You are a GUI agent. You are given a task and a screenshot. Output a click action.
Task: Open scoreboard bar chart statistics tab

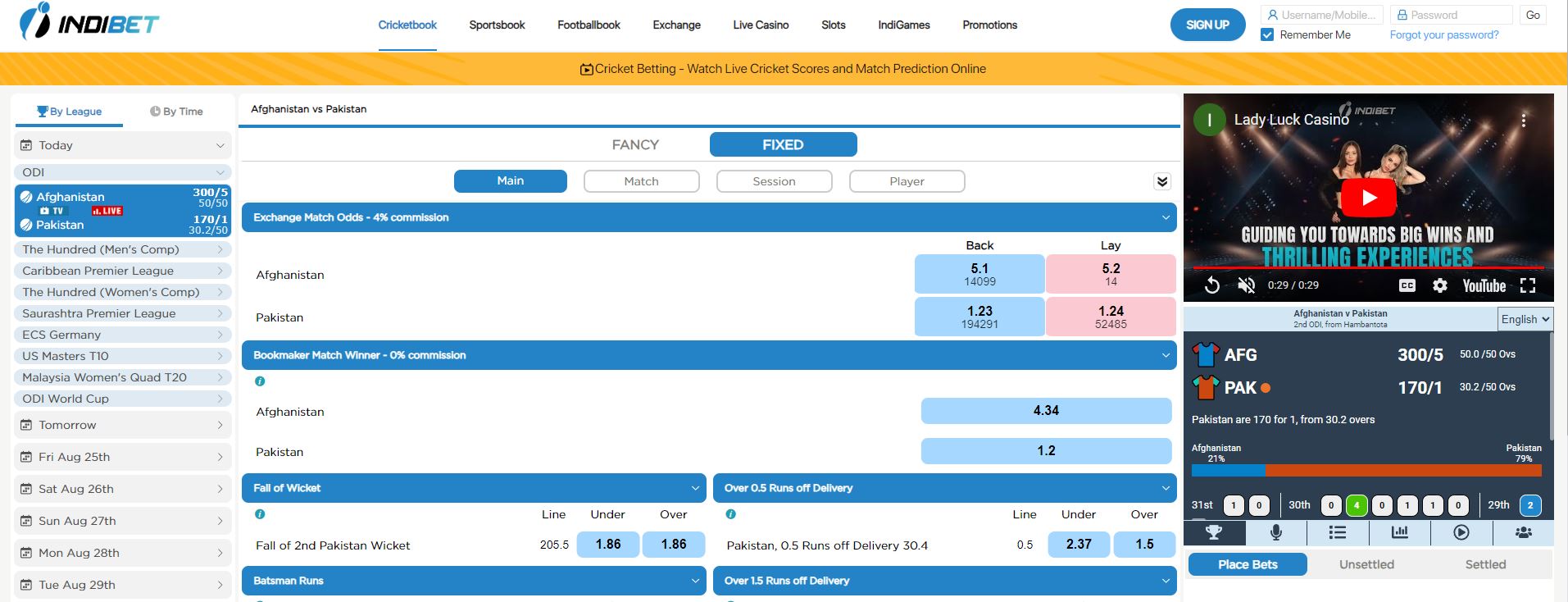pyautogui.click(x=1400, y=532)
